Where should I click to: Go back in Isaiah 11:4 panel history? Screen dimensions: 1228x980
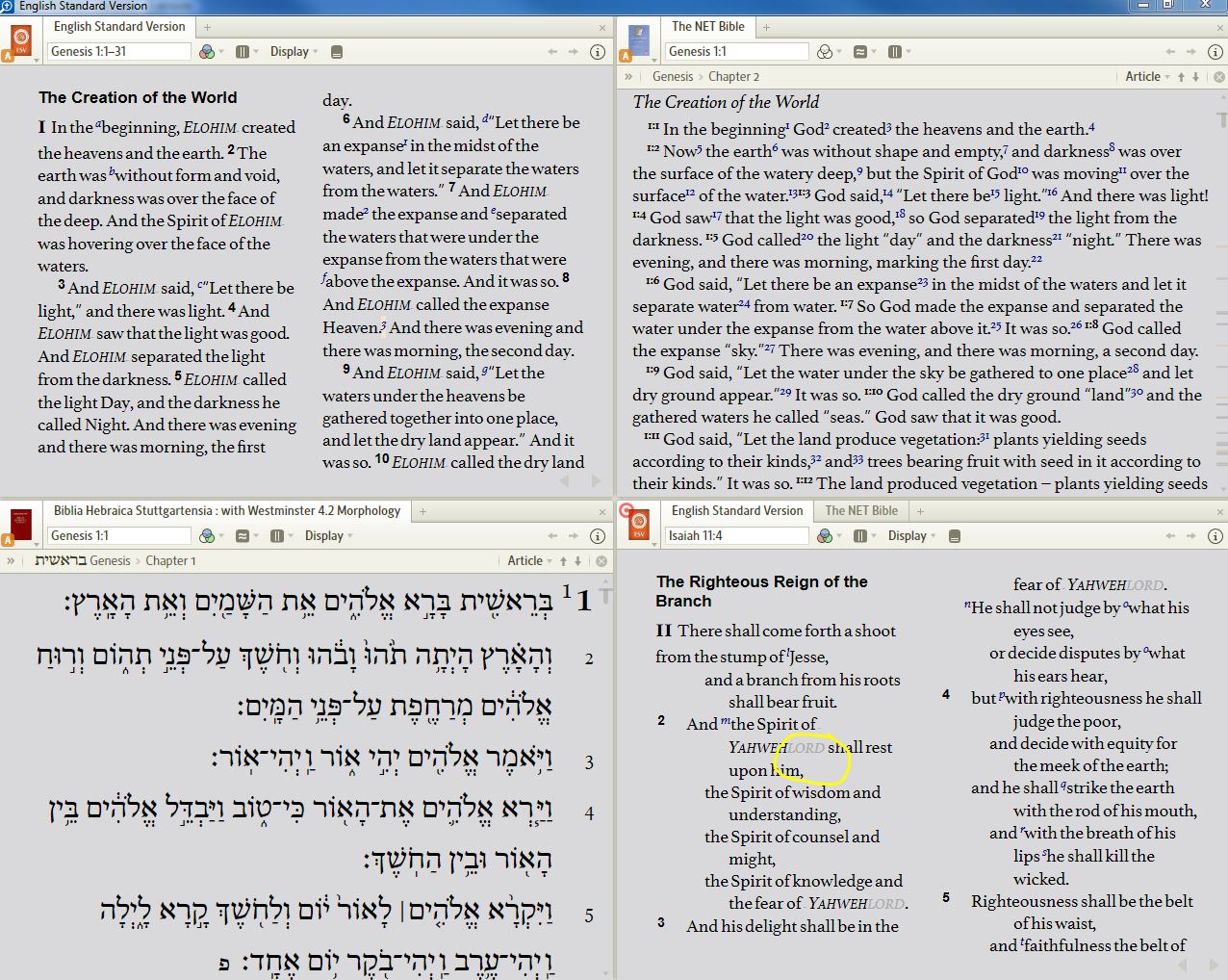1170,536
